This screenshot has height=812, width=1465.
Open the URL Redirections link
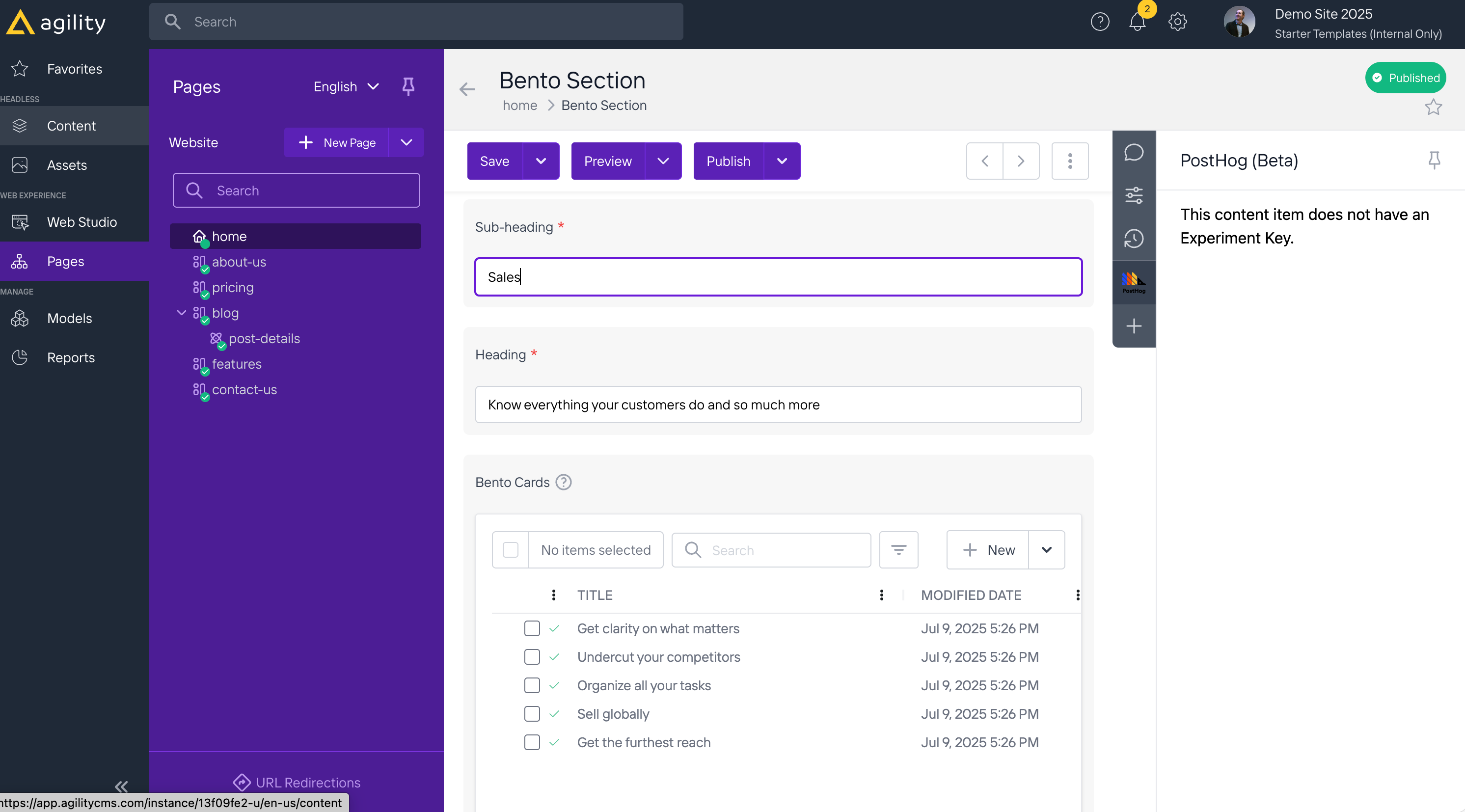307,783
